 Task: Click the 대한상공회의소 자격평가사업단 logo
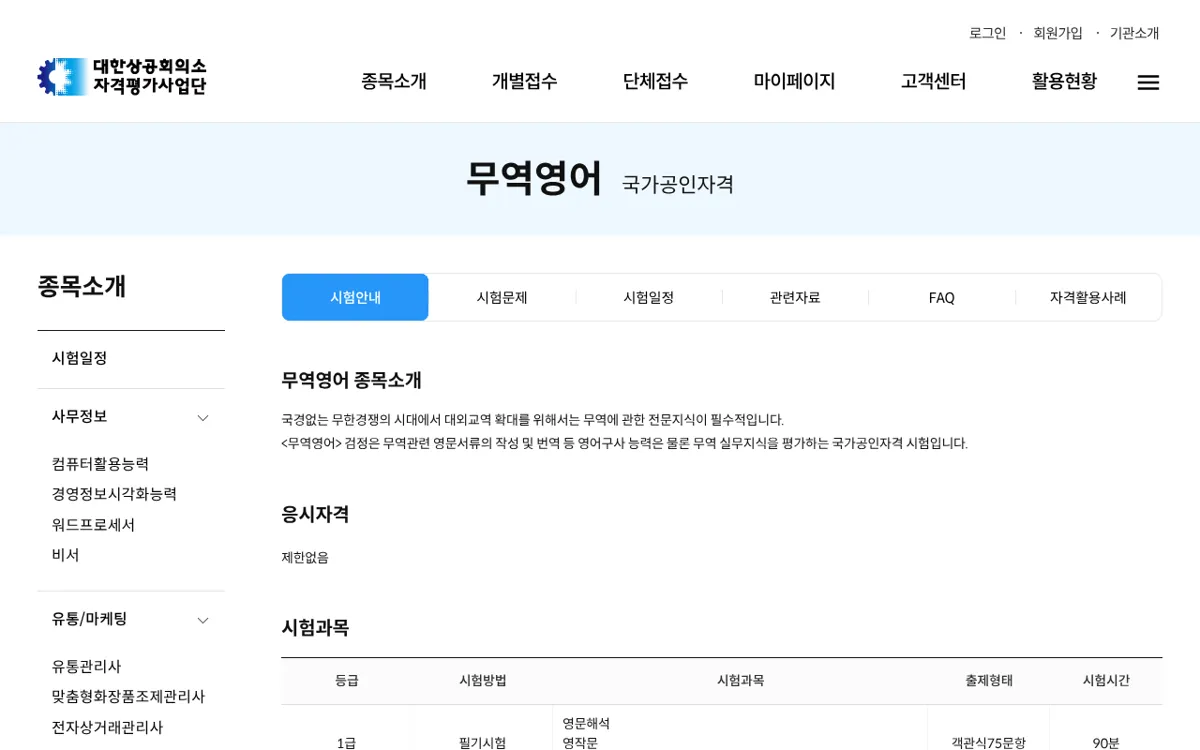(x=122, y=77)
